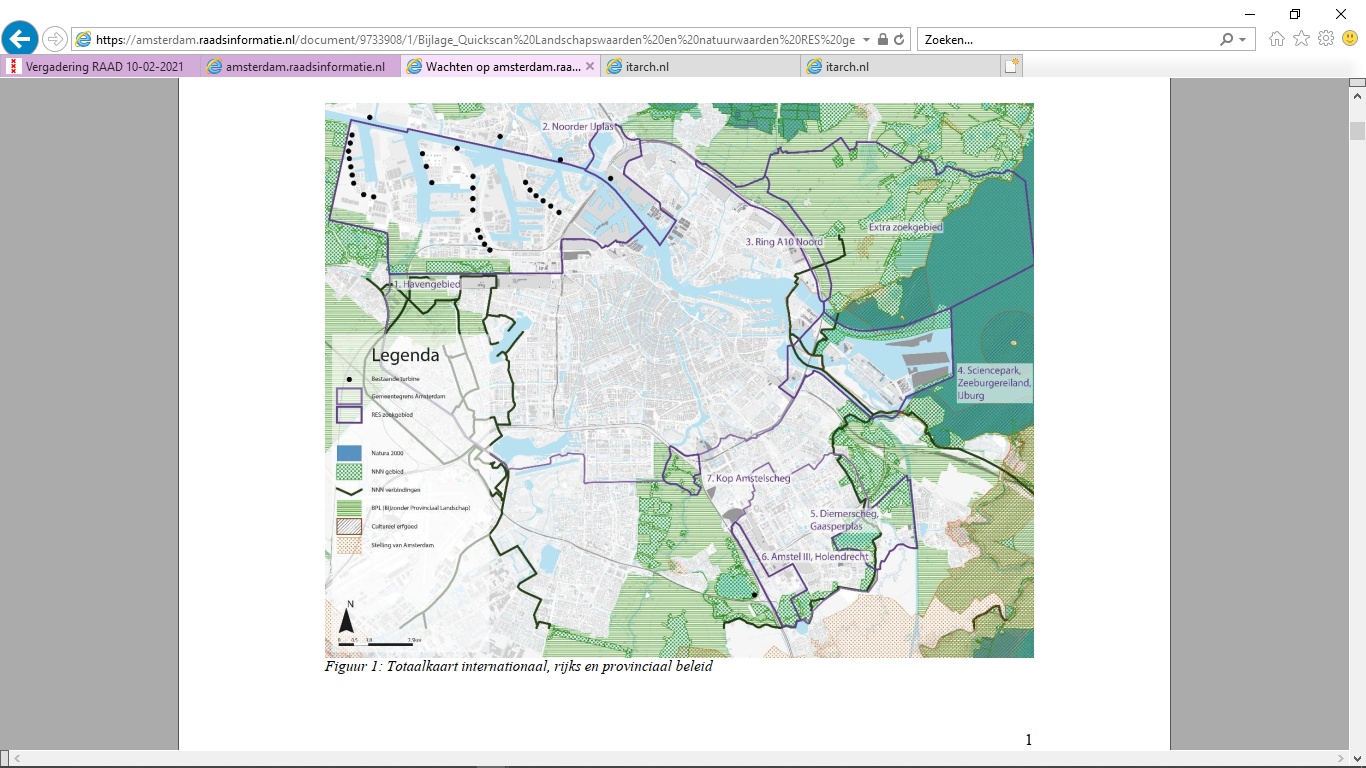Expand the search provider dropdown arrow

pos(1243,40)
